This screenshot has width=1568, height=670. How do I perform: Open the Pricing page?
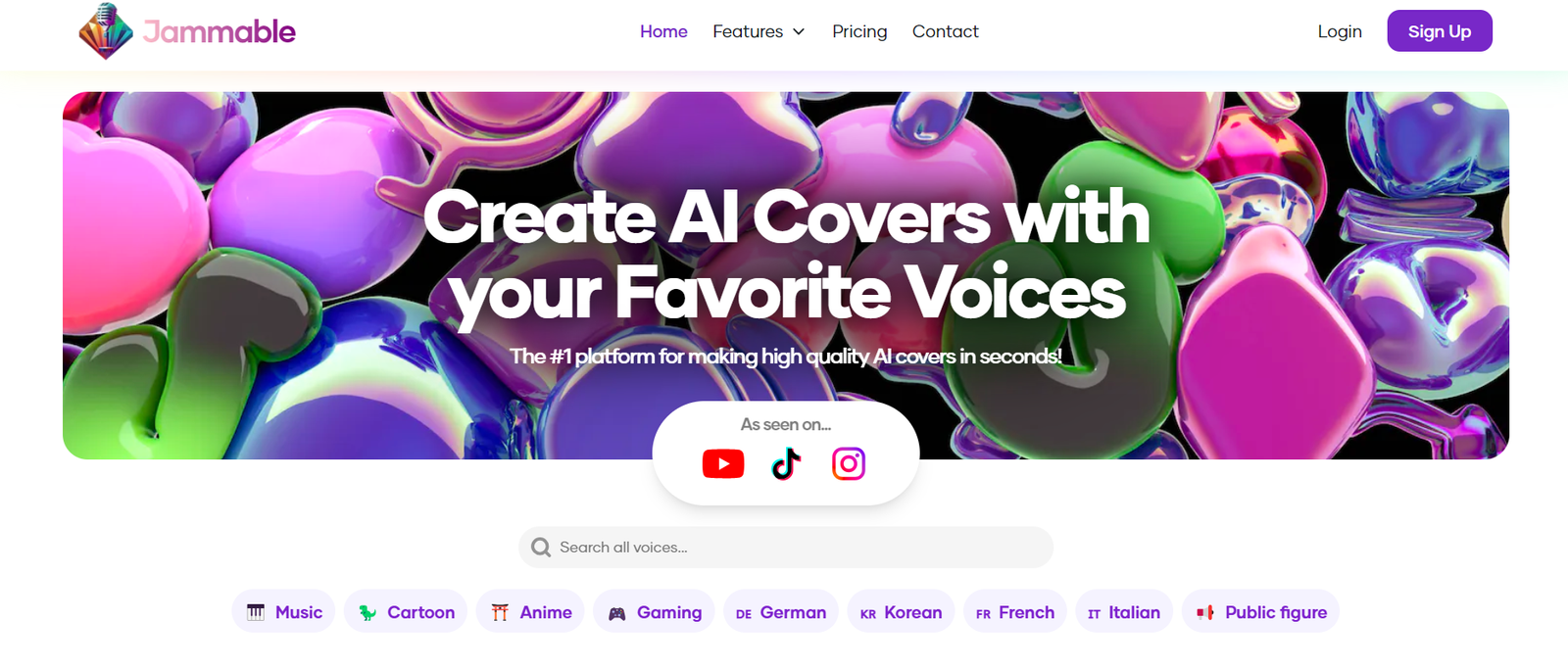coord(859,31)
